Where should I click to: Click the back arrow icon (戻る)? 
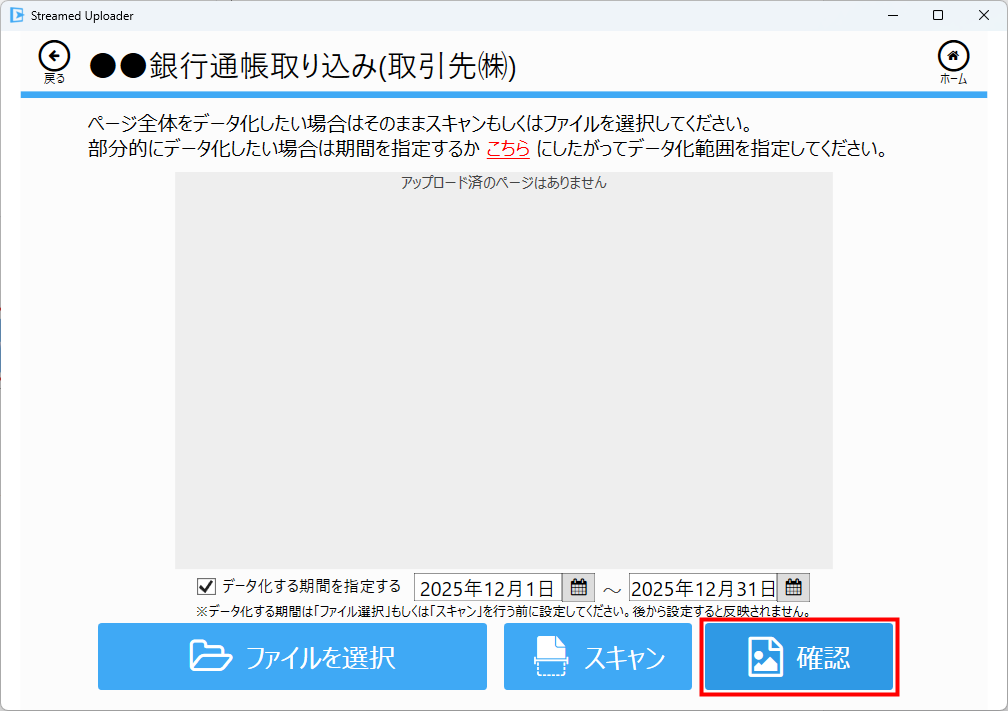click(x=54, y=56)
